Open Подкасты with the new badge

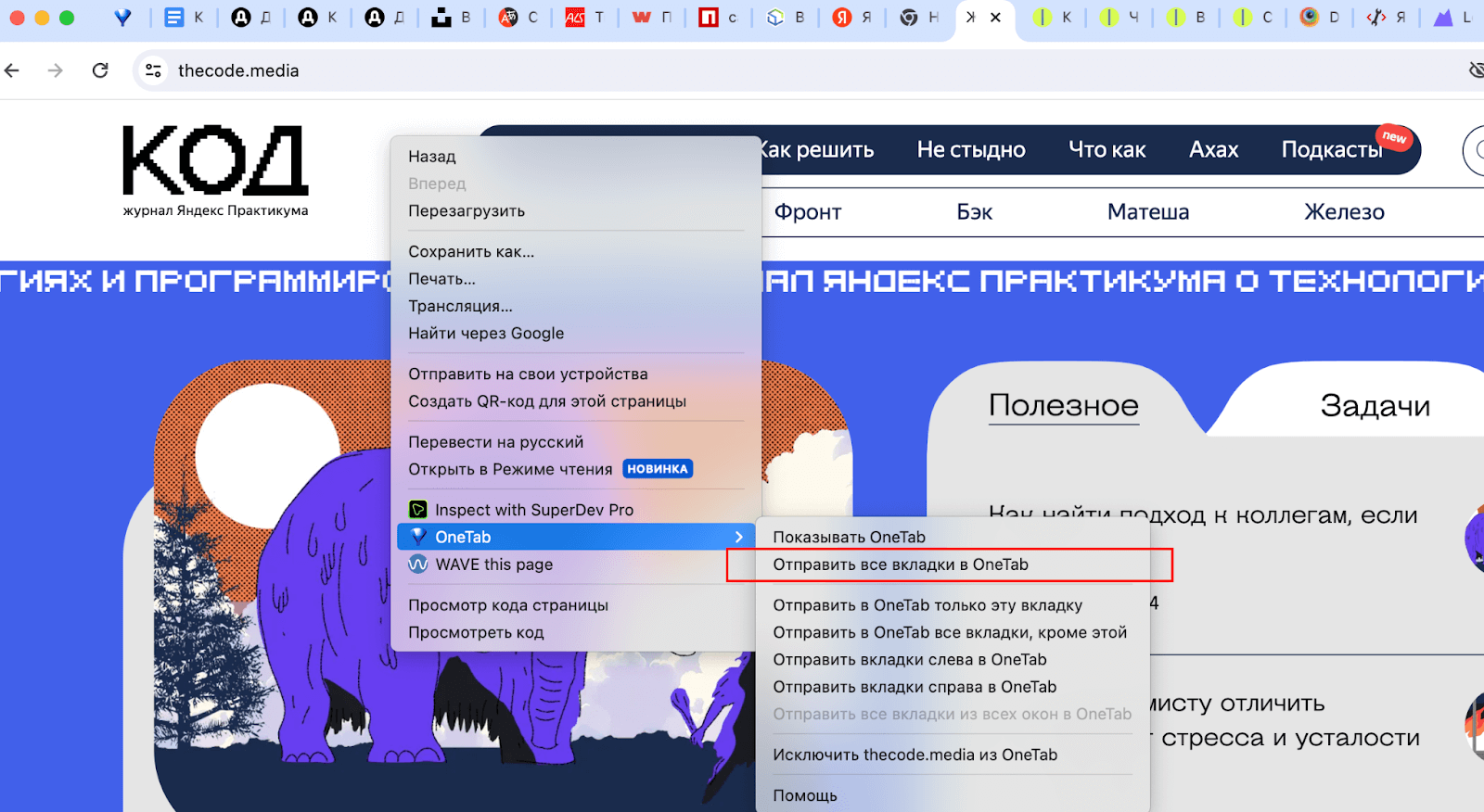(1332, 149)
